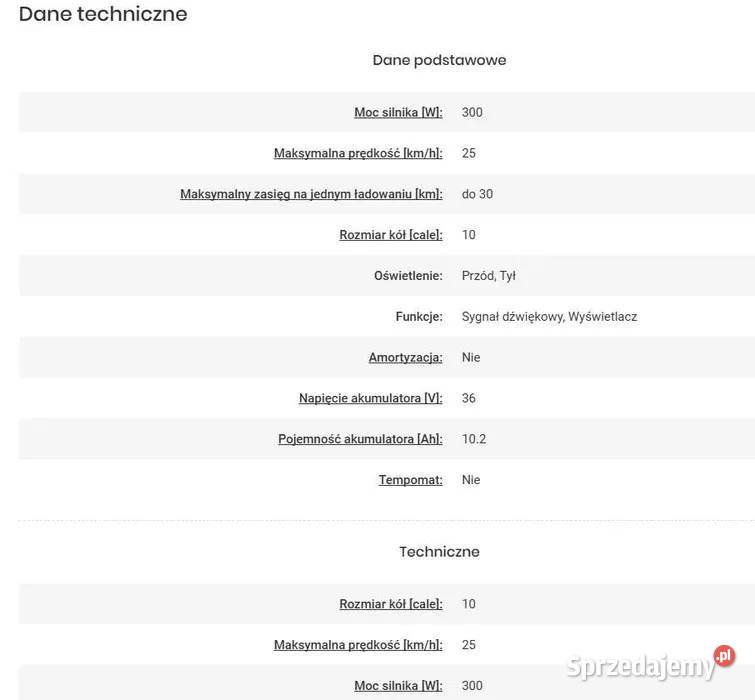
Task: Click the 'Amortyzacja' underlined label
Action: 405,358
